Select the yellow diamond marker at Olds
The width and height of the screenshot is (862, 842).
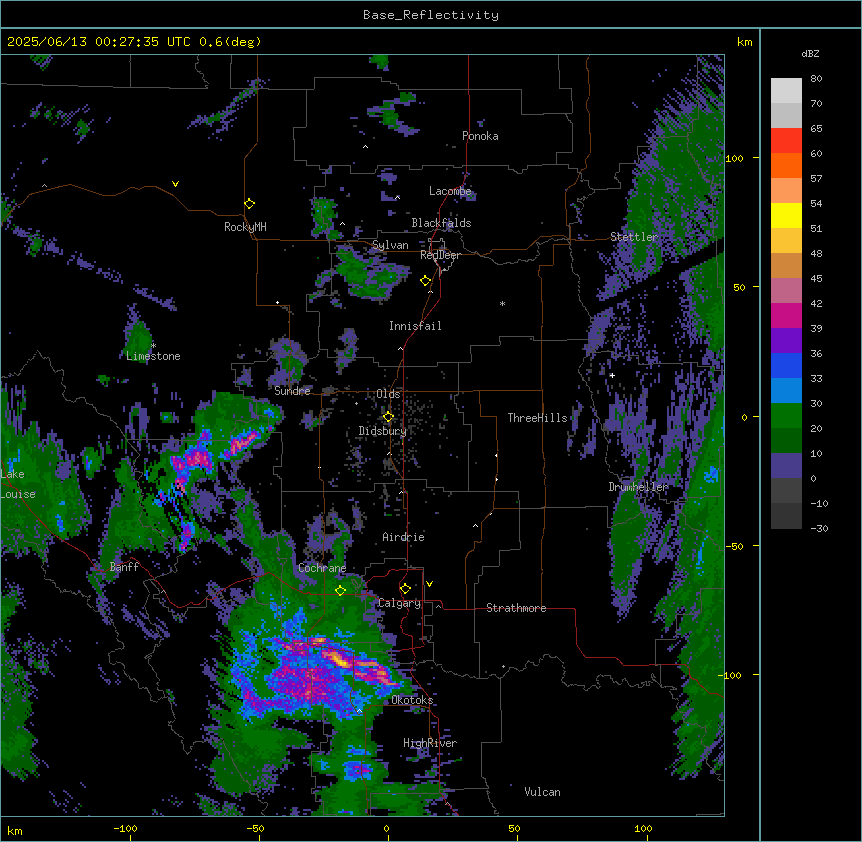pos(388,417)
